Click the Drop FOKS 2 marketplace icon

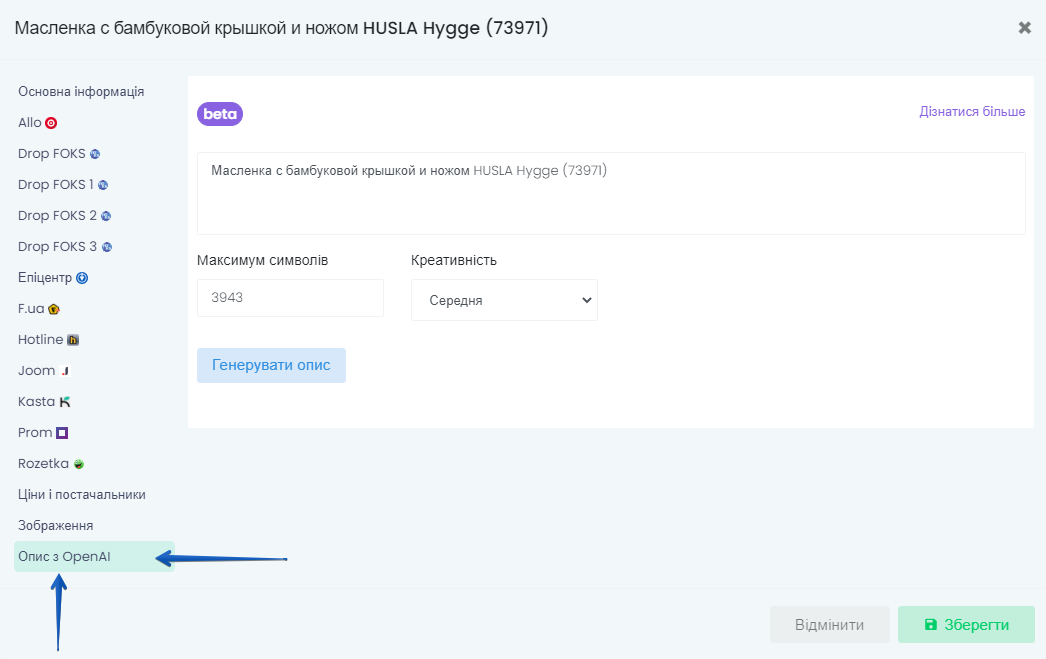click(106, 216)
